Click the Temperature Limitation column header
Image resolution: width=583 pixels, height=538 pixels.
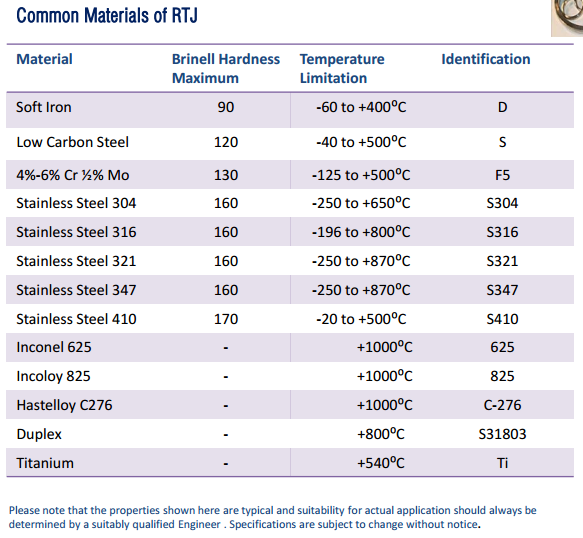pyautogui.click(x=342, y=68)
